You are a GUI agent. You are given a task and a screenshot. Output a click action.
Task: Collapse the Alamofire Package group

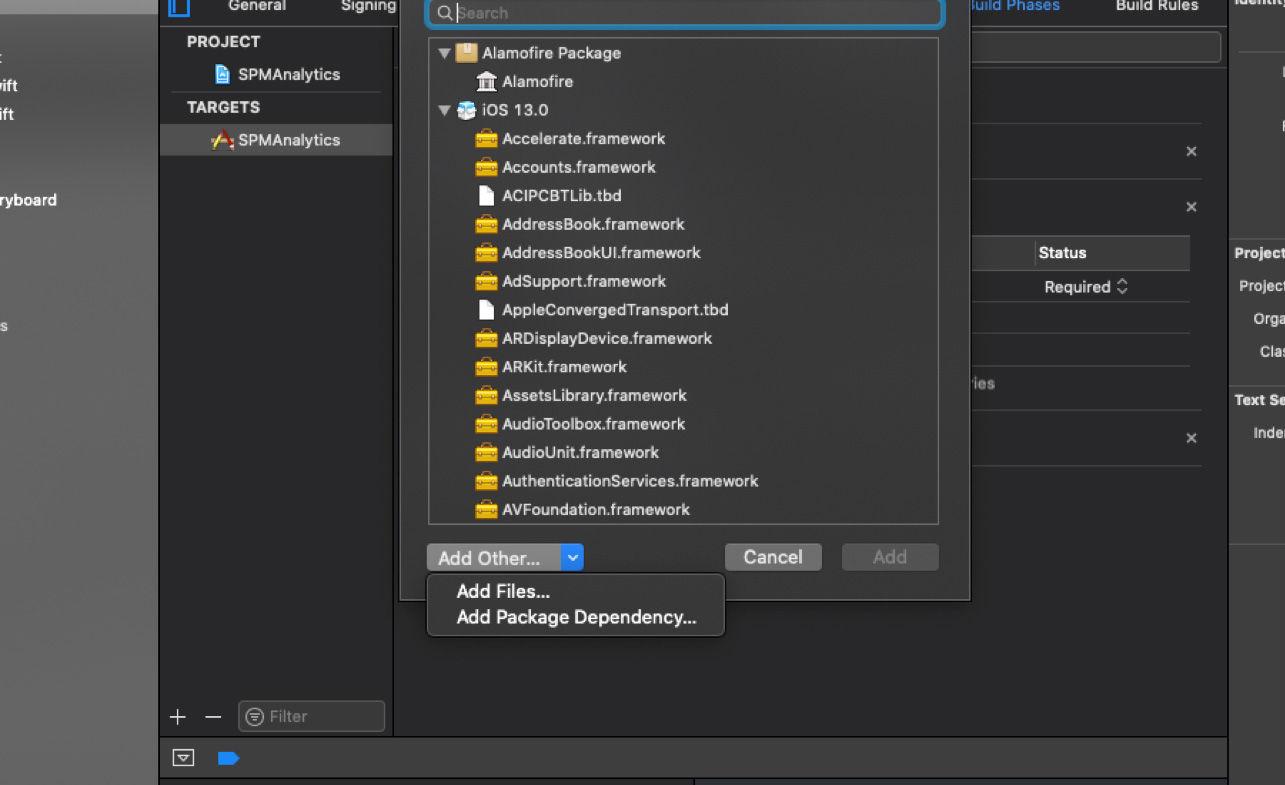tap(444, 53)
